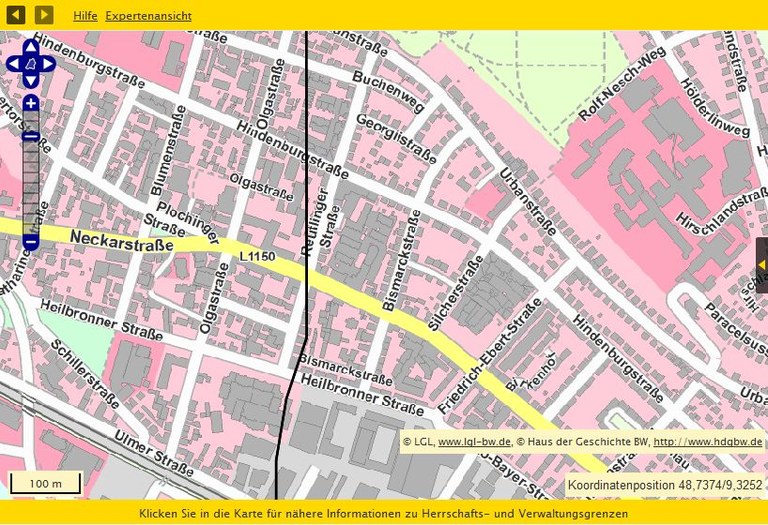
Task: Reset map view with the center pan icon
Action: coord(31,65)
